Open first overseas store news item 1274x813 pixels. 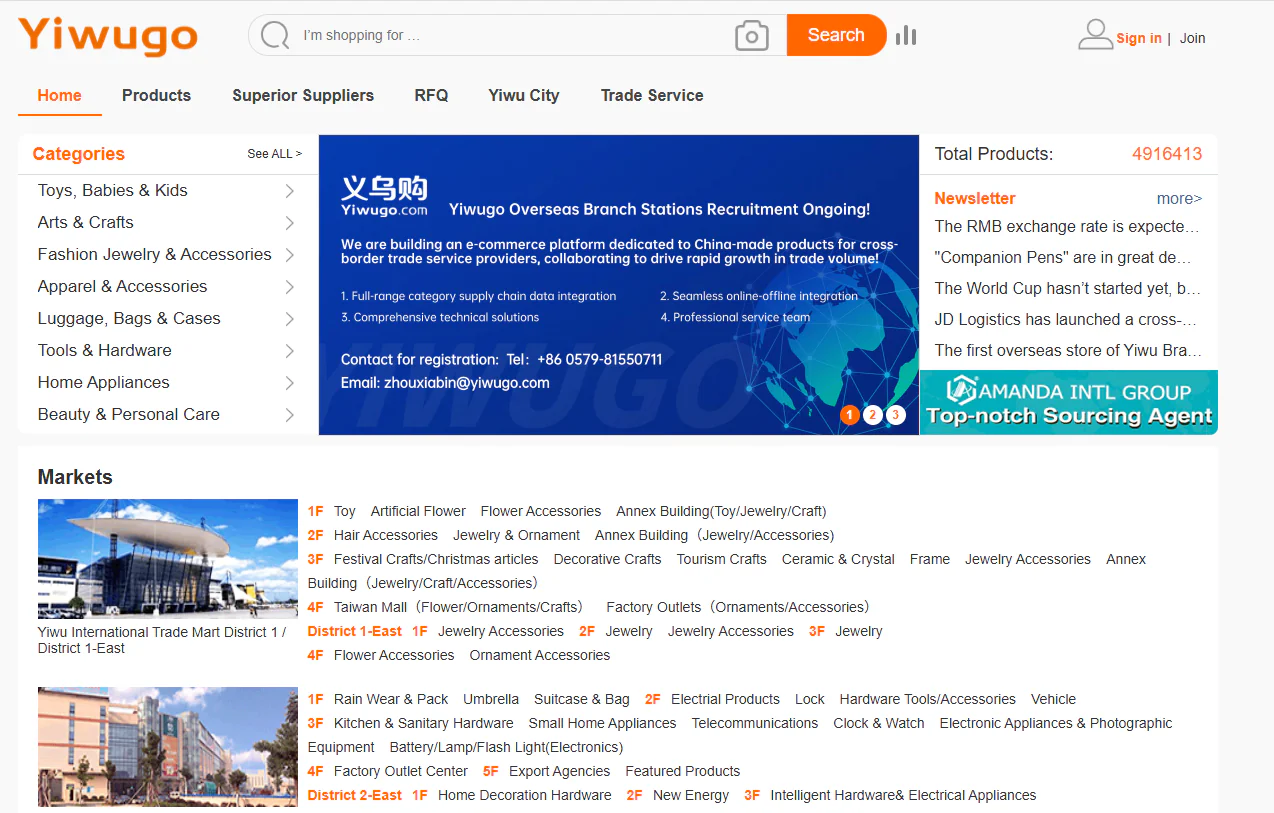click(1068, 351)
